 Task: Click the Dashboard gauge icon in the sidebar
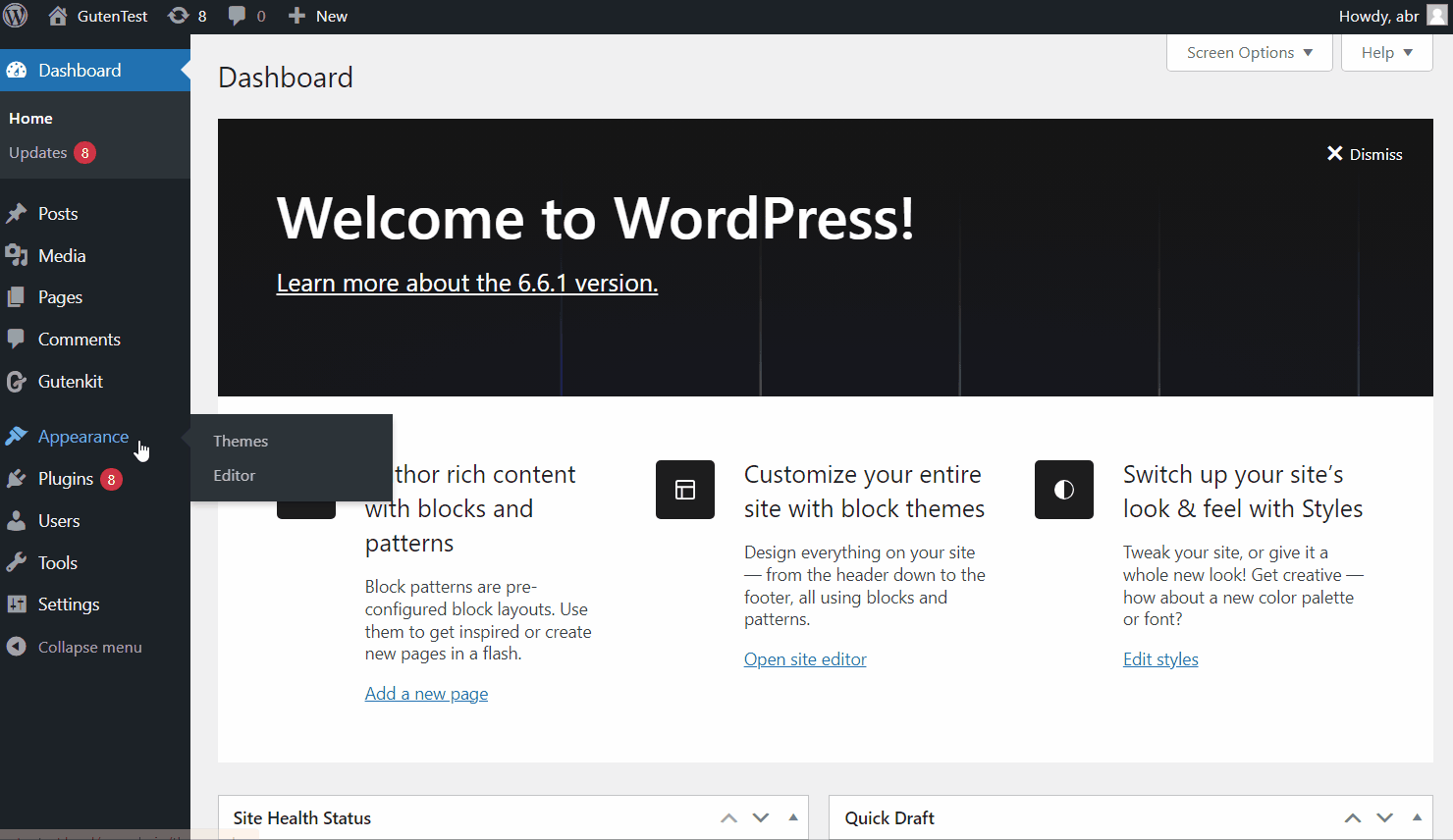tap(17, 71)
